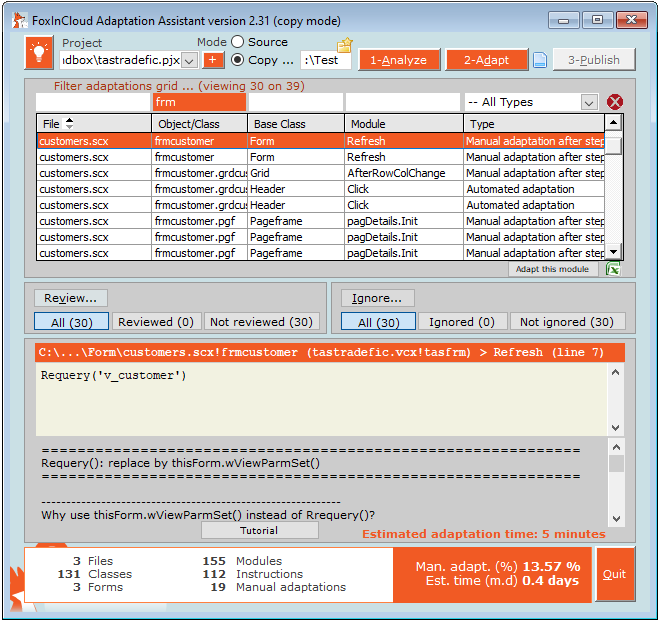Screen dimensions: 659x621
Task: Click the Base Class column header
Action: 296,124
